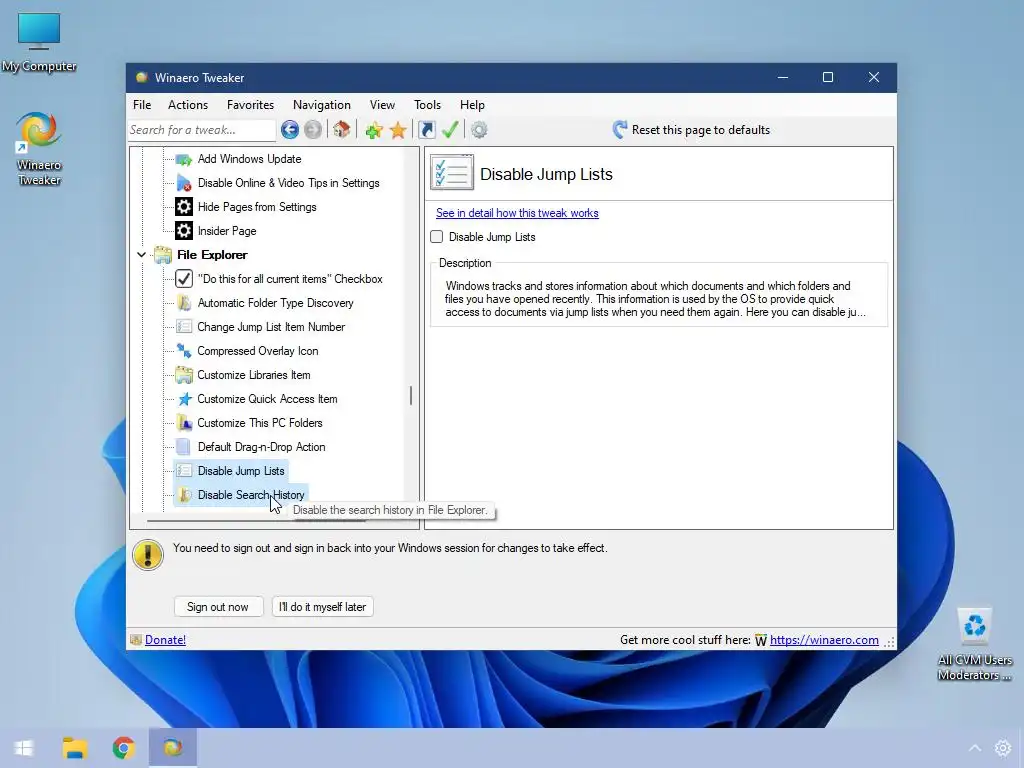The height and width of the screenshot is (768, 1024).
Task: Click the Reset page arrow icon
Action: pyautogui.click(x=619, y=130)
